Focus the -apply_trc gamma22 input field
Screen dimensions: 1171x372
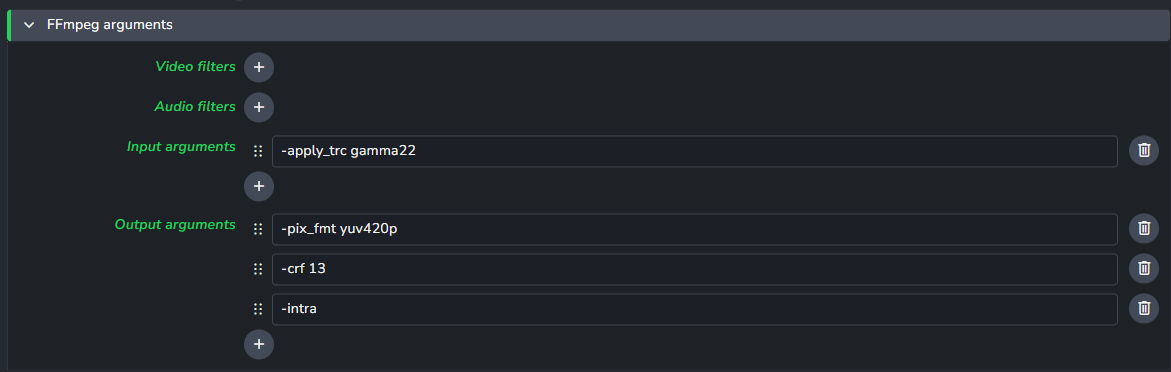coord(695,151)
